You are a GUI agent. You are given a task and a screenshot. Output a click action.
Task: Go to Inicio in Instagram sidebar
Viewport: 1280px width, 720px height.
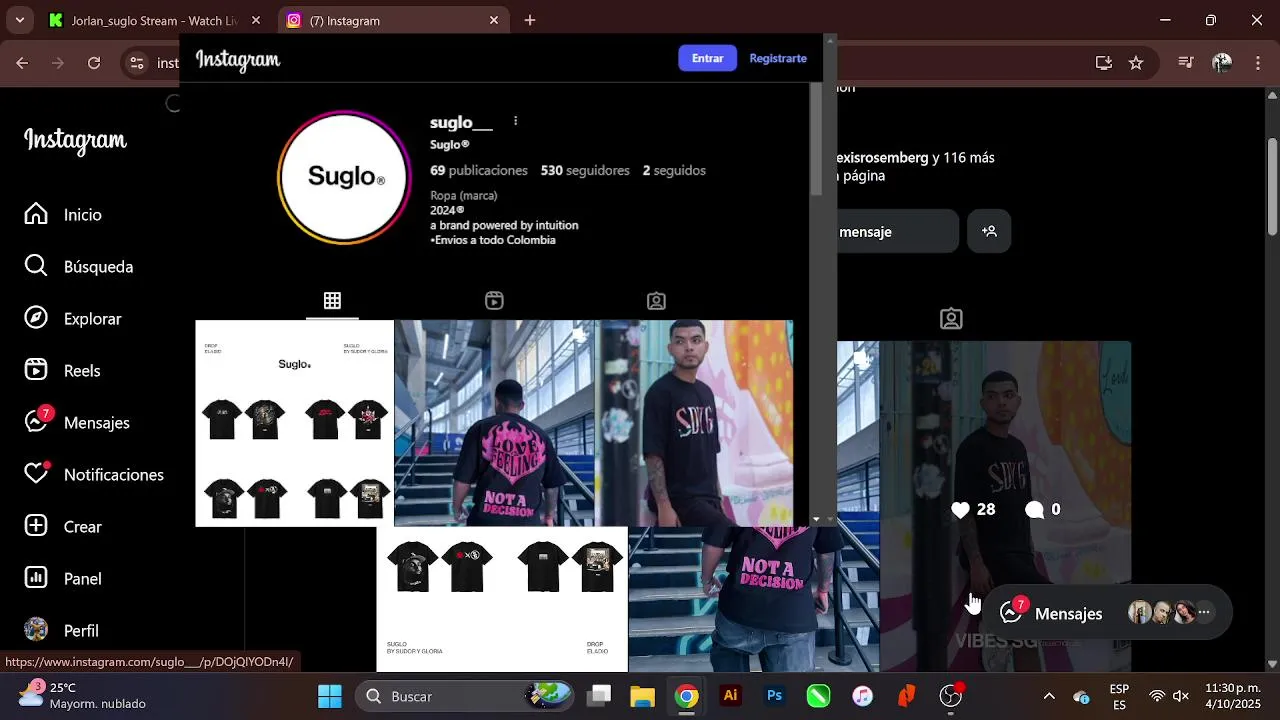coord(63,215)
